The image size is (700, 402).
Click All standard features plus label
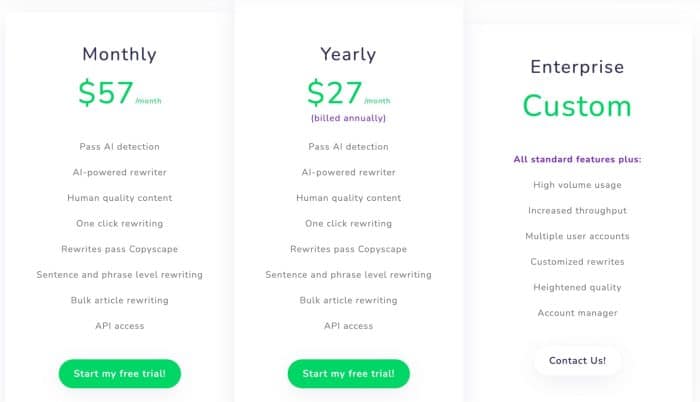coord(577,159)
